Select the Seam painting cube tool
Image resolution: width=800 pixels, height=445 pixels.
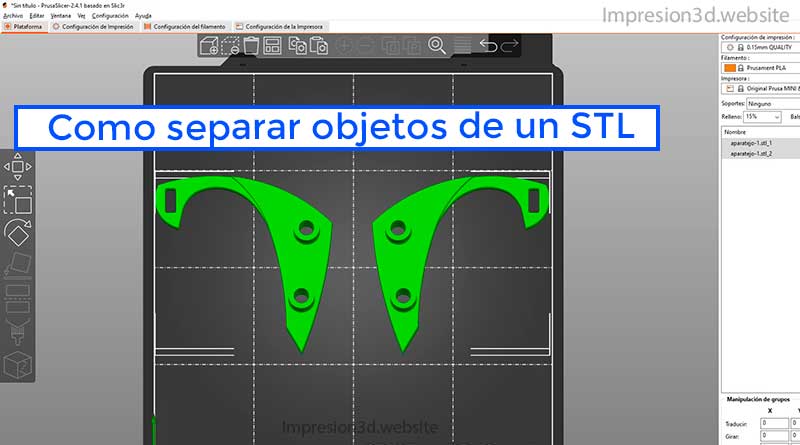[17, 364]
